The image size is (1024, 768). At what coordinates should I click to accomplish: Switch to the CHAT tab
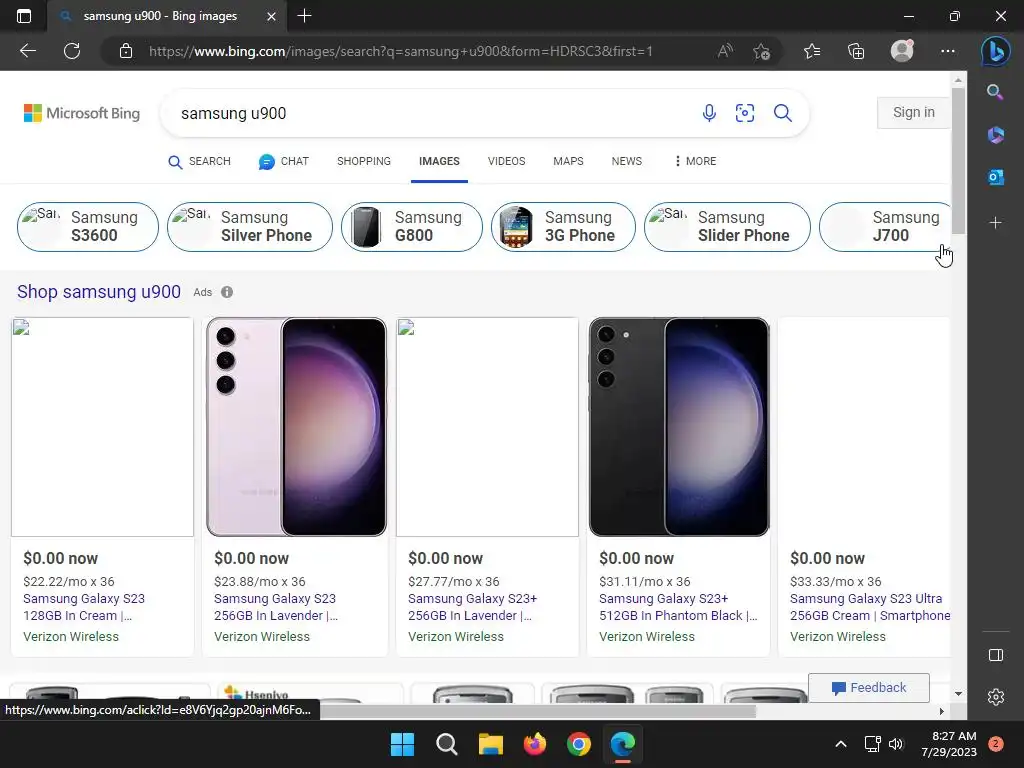[x=283, y=161]
